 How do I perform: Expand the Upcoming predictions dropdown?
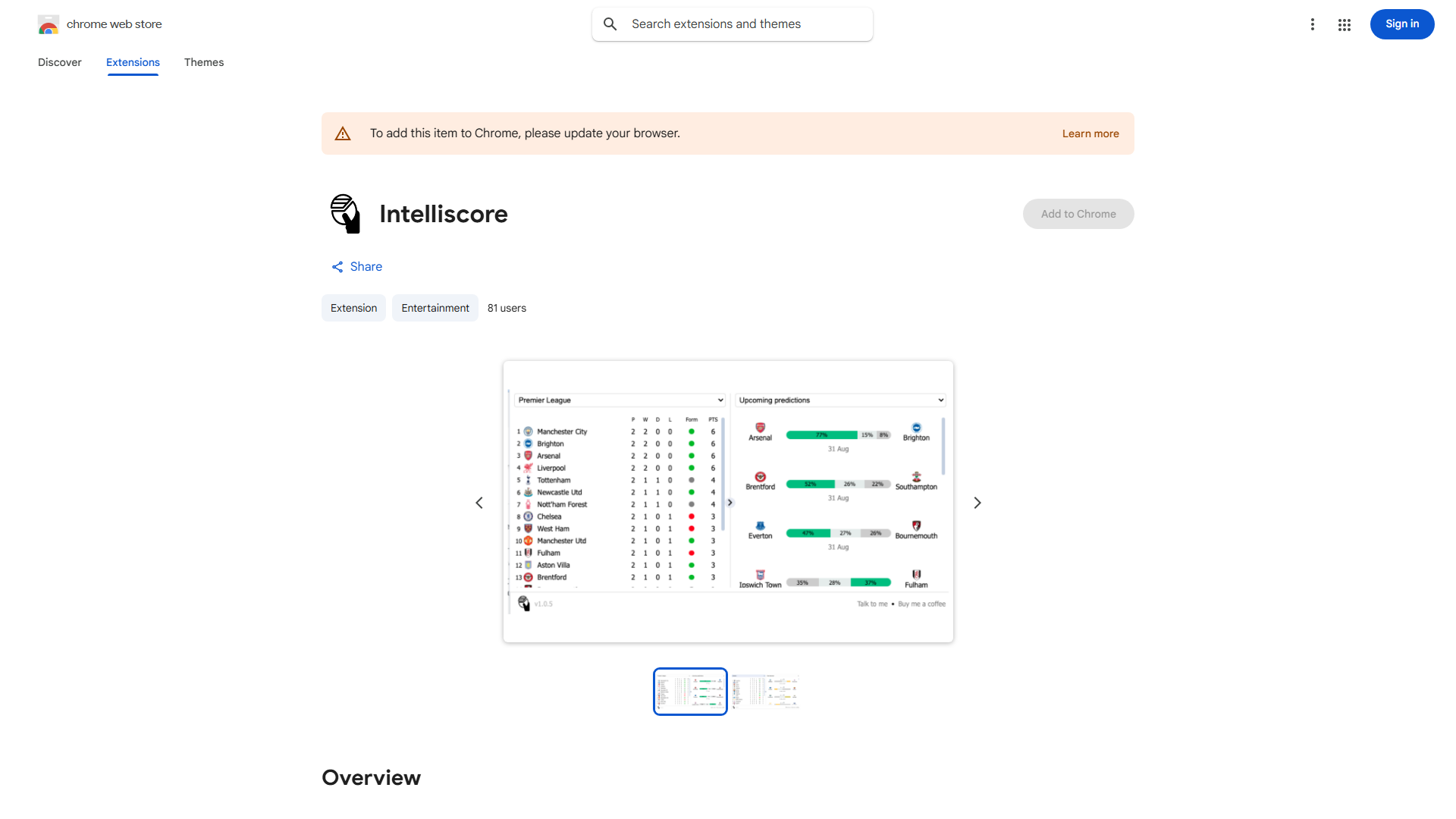click(x=840, y=400)
